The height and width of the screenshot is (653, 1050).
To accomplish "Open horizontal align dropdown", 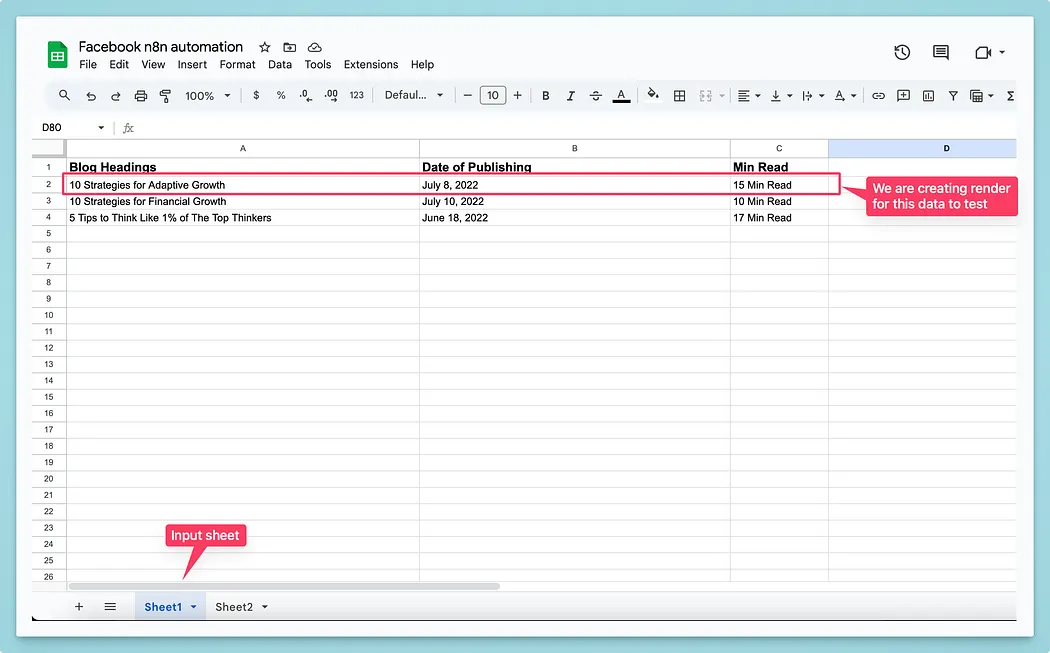I will [x=748, y=96].
